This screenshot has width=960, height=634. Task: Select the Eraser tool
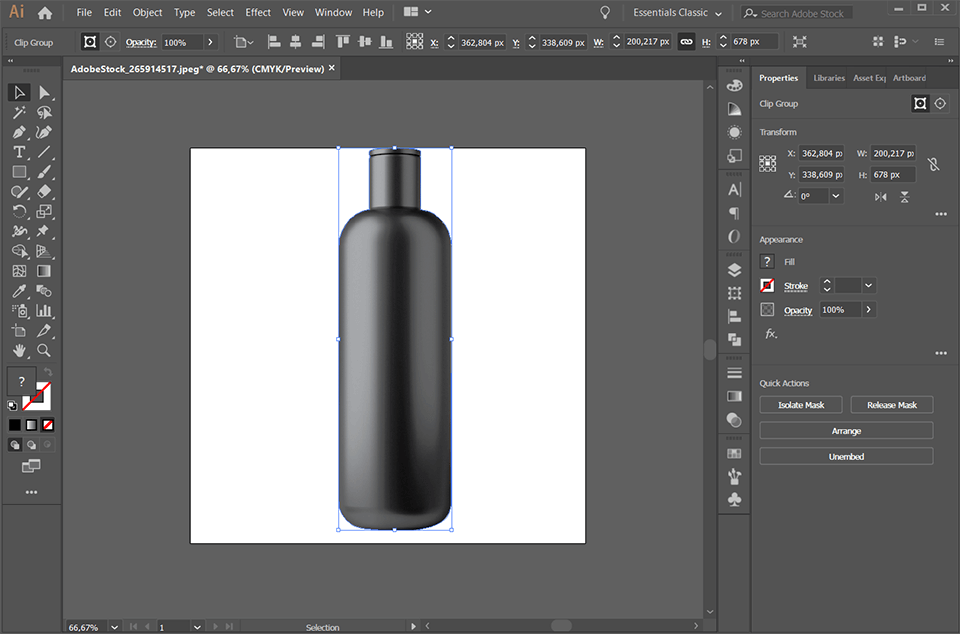click(x=45, y=191)
